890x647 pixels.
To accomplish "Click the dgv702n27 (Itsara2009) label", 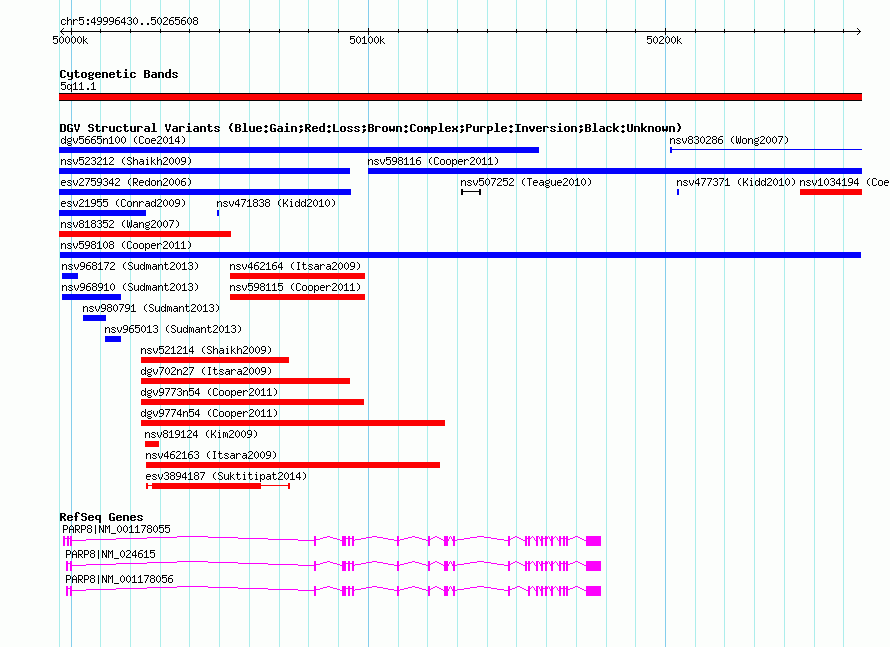I will (206, 371).
